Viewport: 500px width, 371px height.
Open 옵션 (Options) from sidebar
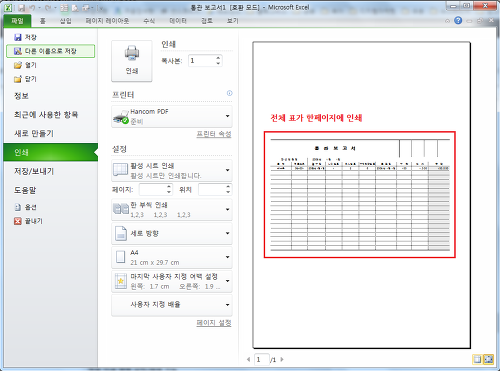pos(25,207)
